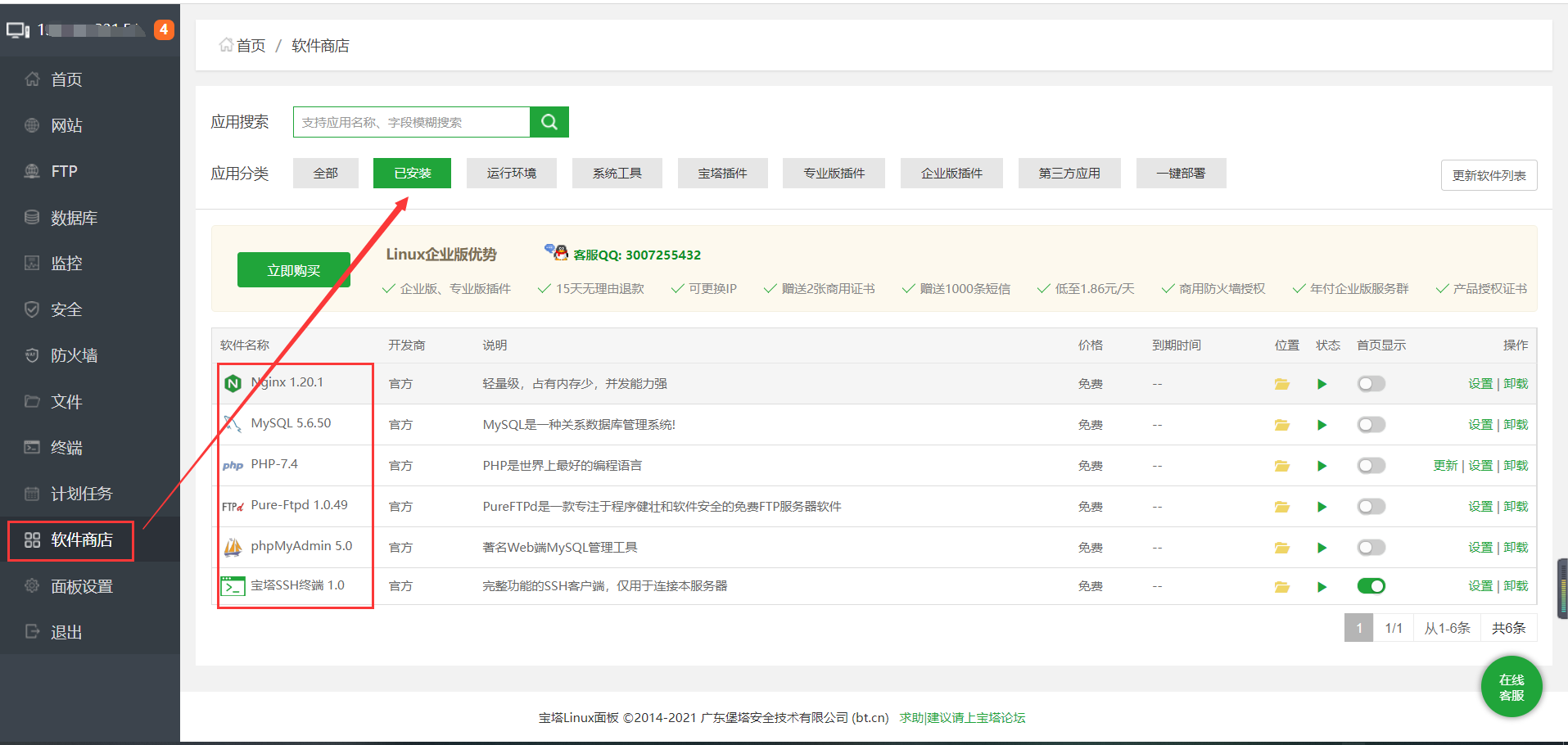Toggle homepage display for MySQL 5.6.50

point(1371,425)
